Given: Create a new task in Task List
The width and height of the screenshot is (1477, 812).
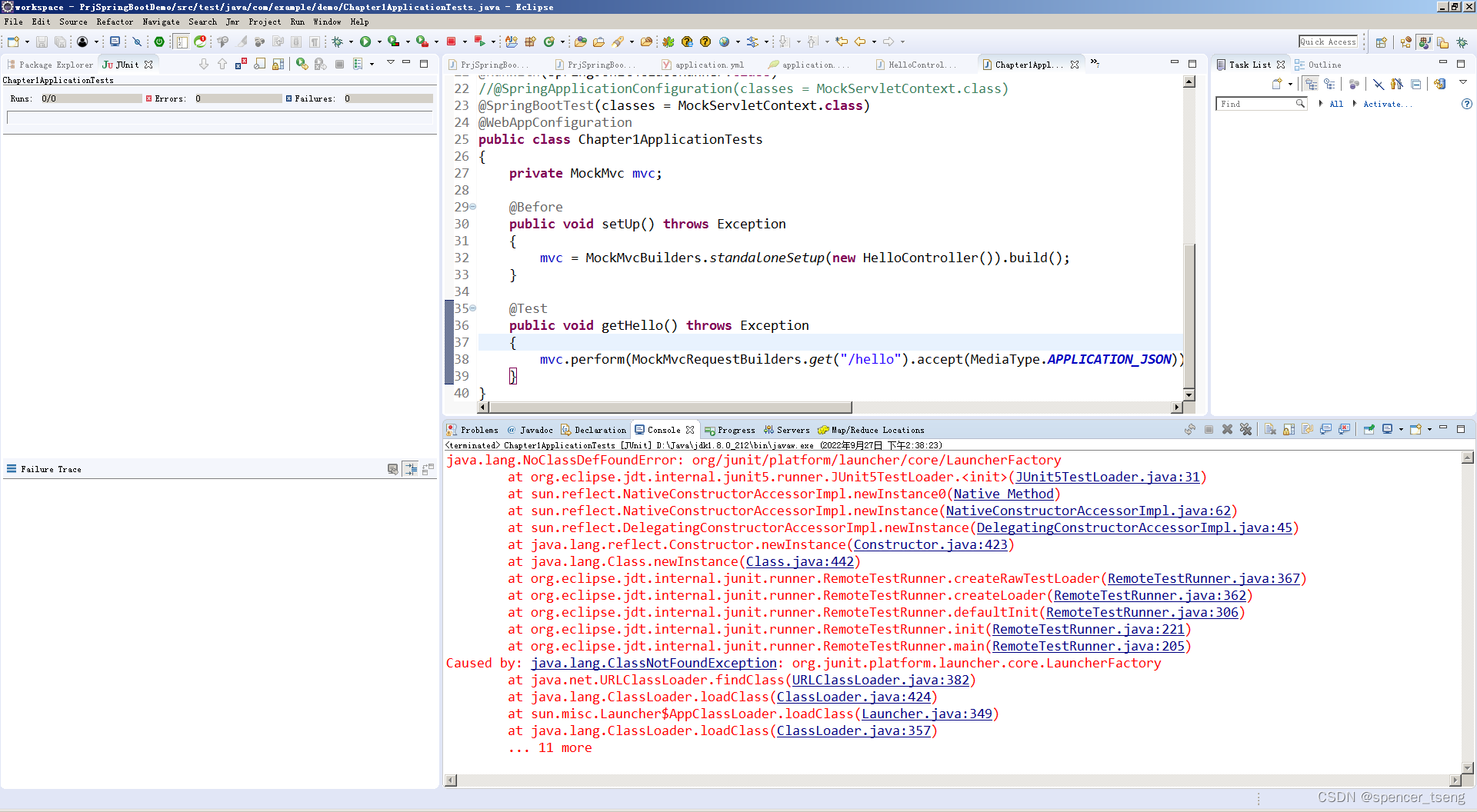Looking at the screenshot, I should point(1277,84).
